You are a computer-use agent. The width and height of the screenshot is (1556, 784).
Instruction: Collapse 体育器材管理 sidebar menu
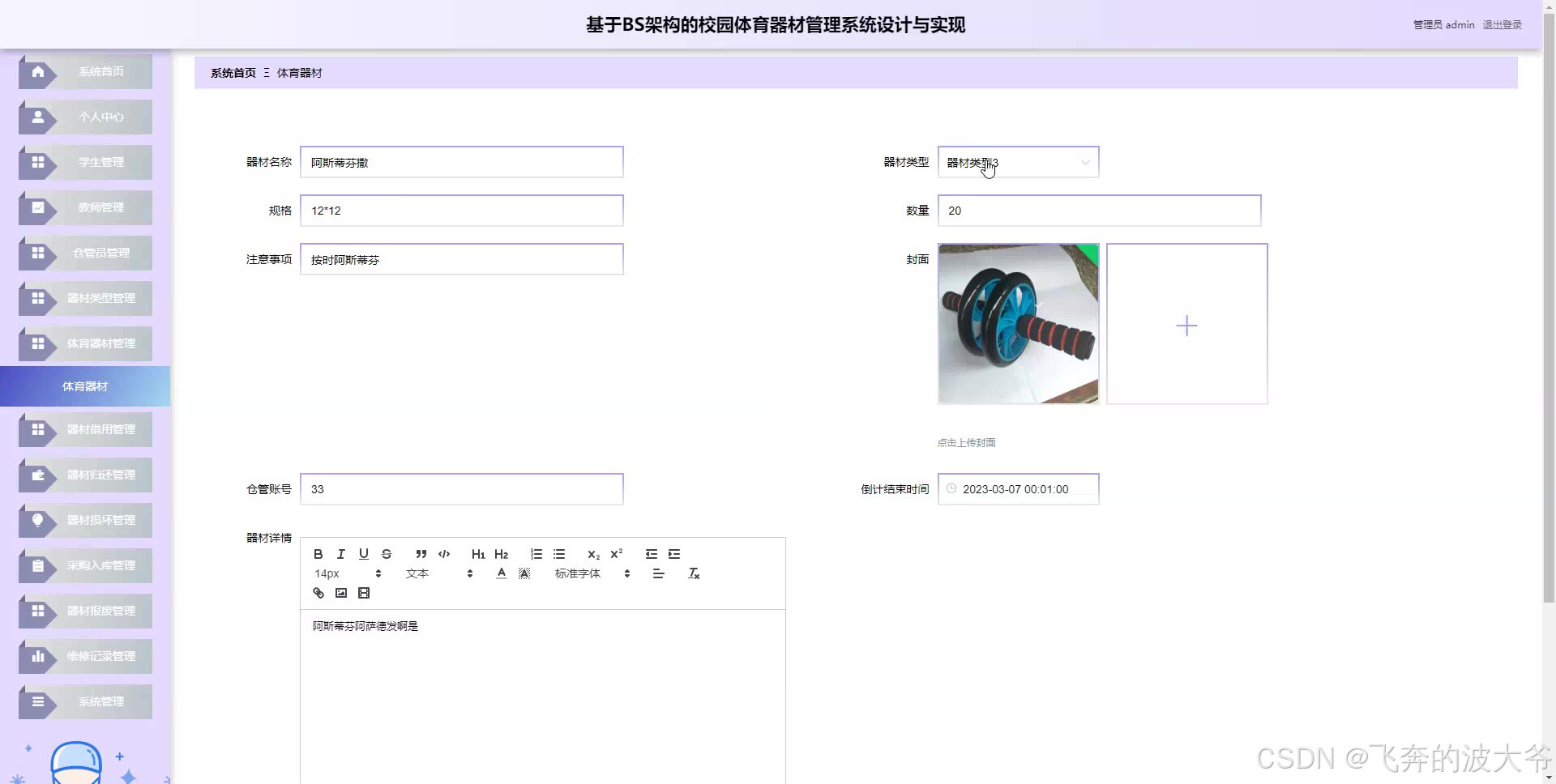coord(85,343)
